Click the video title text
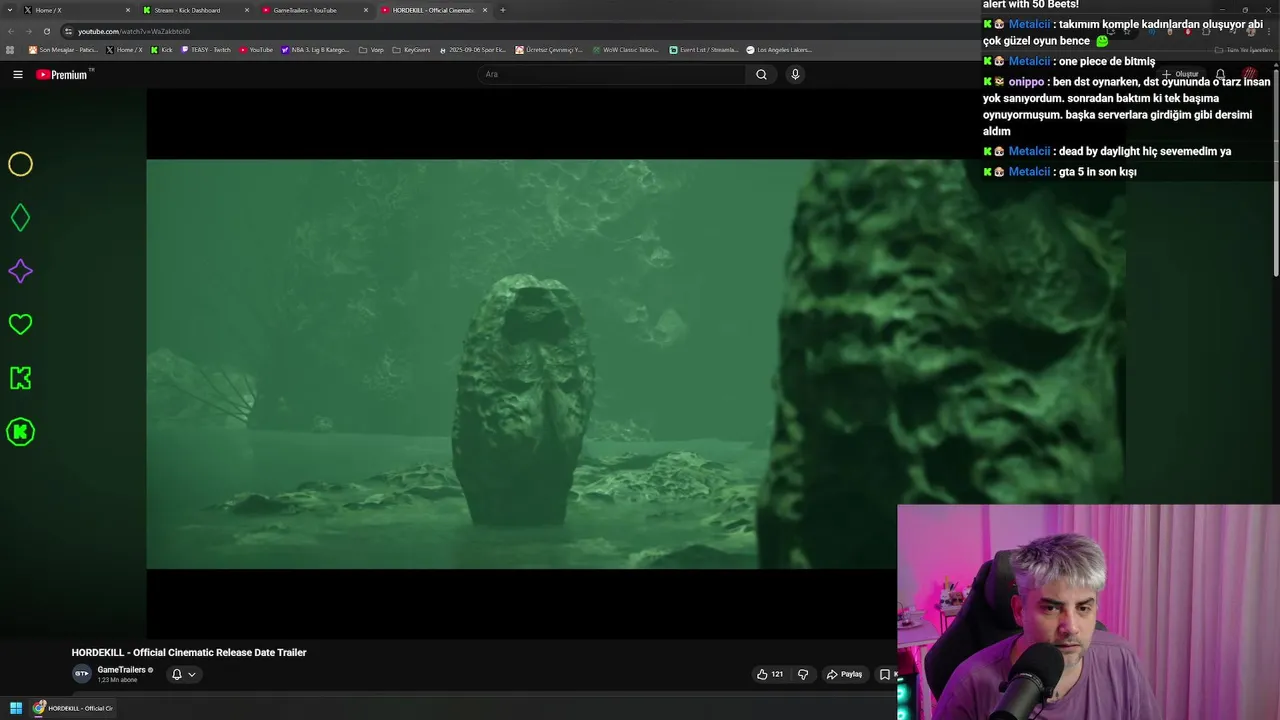Image resolution: width=1280 pixels, height=720 pixels. coord(189,652)
